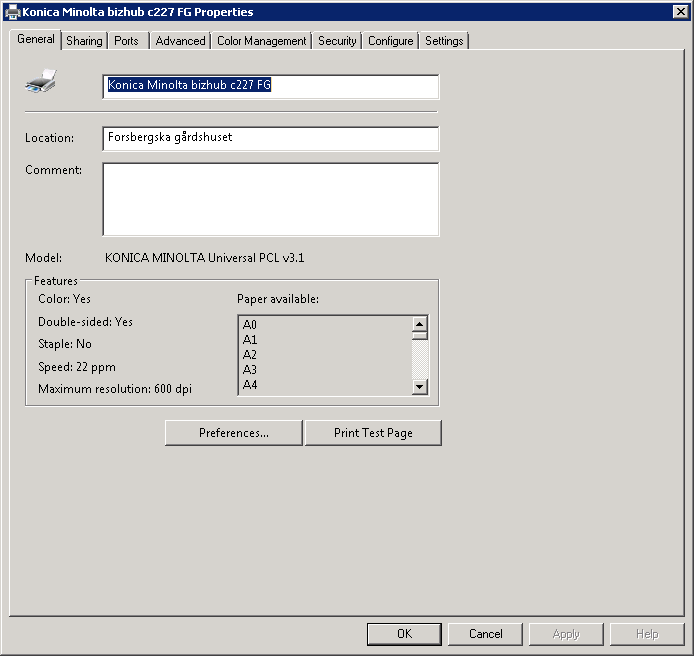Click the 'Features' group label
The height and width of the screenshot is (656, 694).
[56, 281]
